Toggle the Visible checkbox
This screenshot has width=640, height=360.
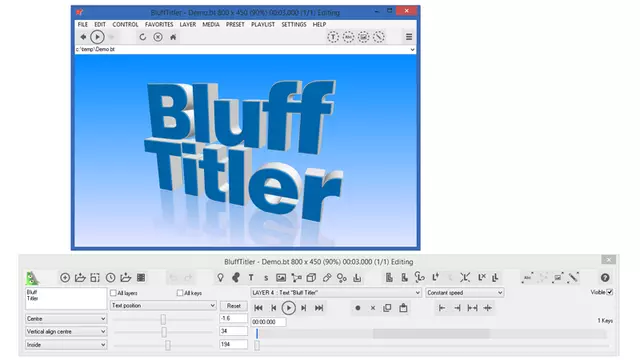pyautogui.click(x=609, y=292)
